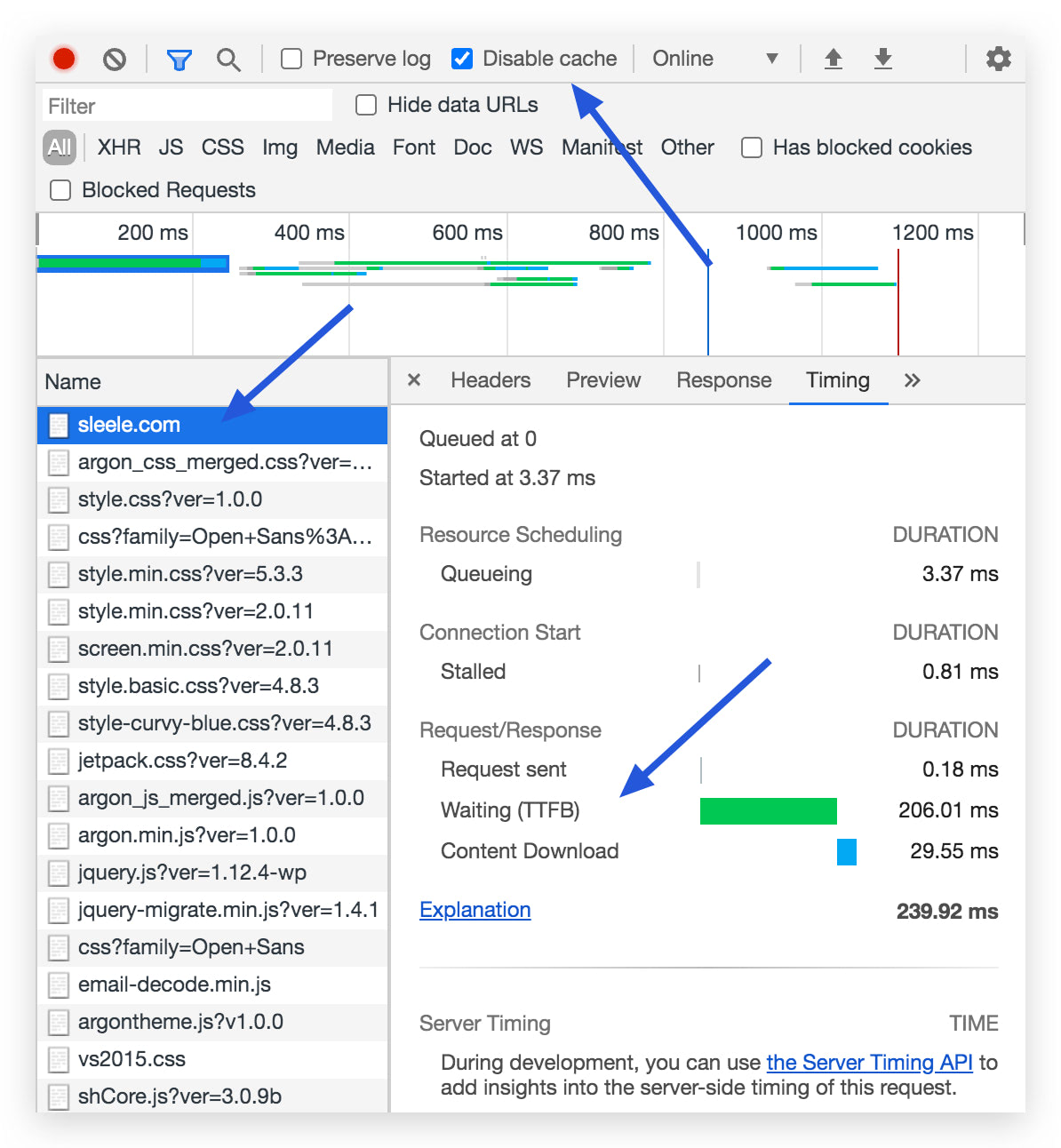
Task: Switch to the Headers tab
Action: click(491, 380)
